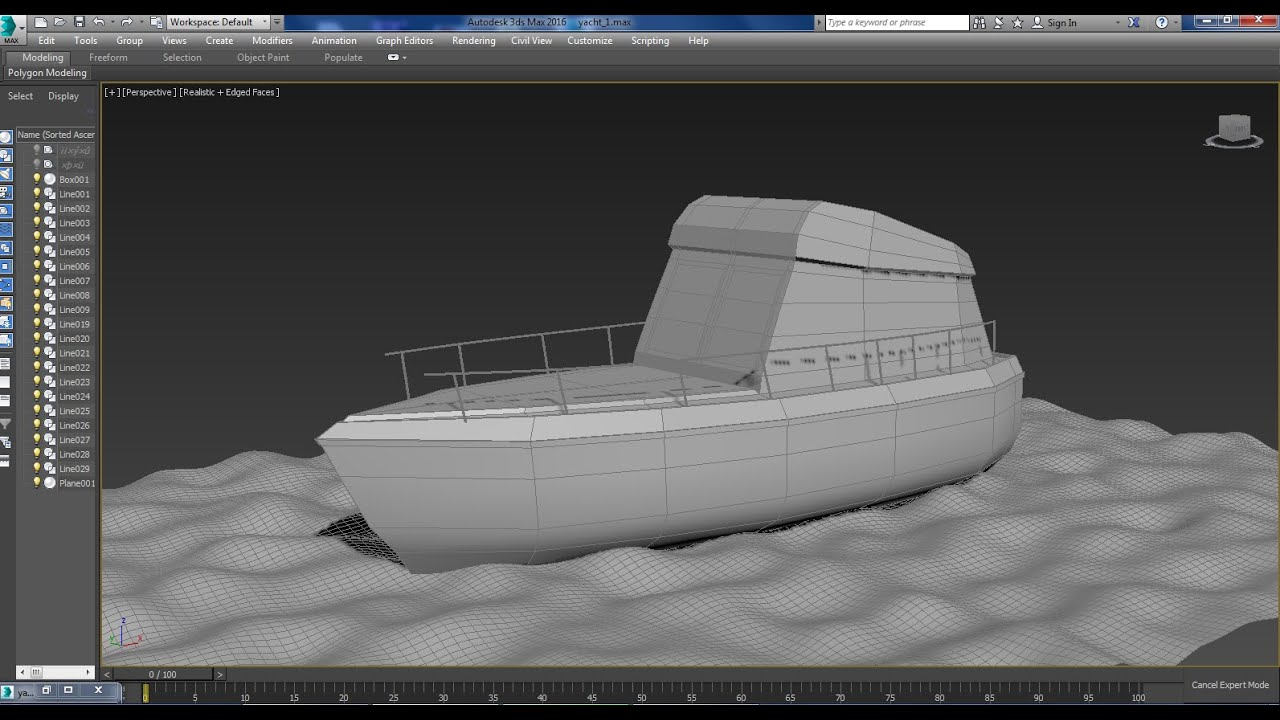This screenshot has width=1280, height=720.
Task: Switch to the Object Paint ribbon tab
Action: 263,57
